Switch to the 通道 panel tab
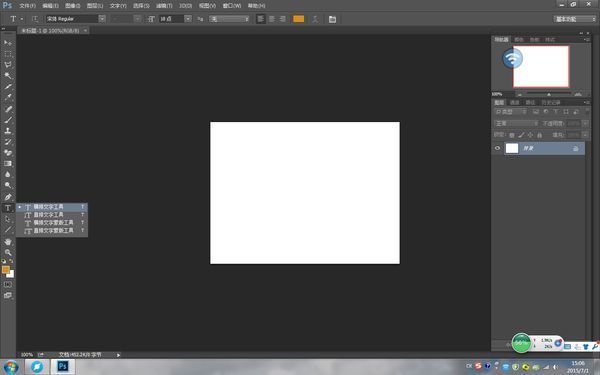The height and width of the screenshot is (375, 600). 515,103
